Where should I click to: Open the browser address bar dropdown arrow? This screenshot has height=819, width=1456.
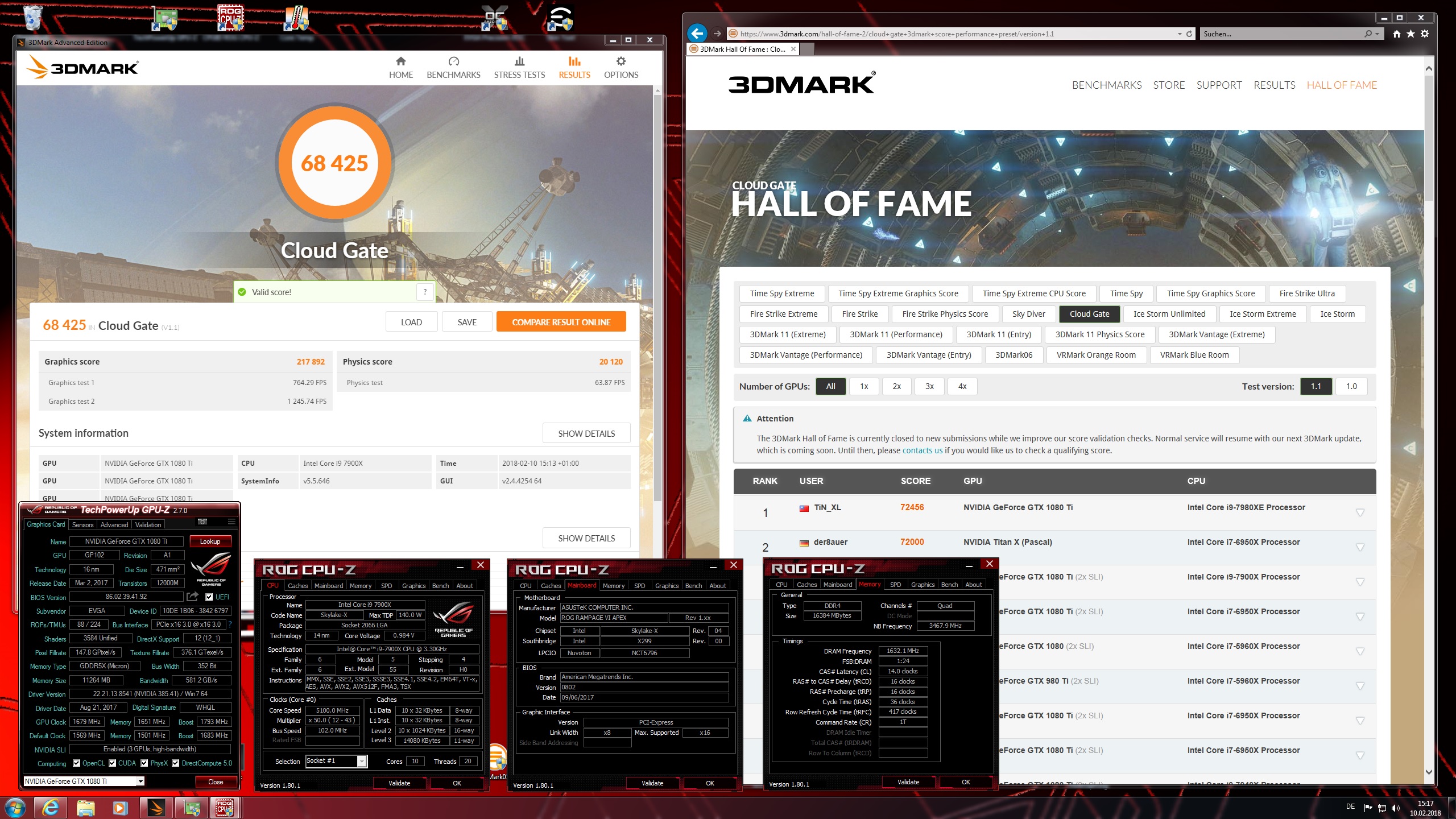(x=1180, y=34)
